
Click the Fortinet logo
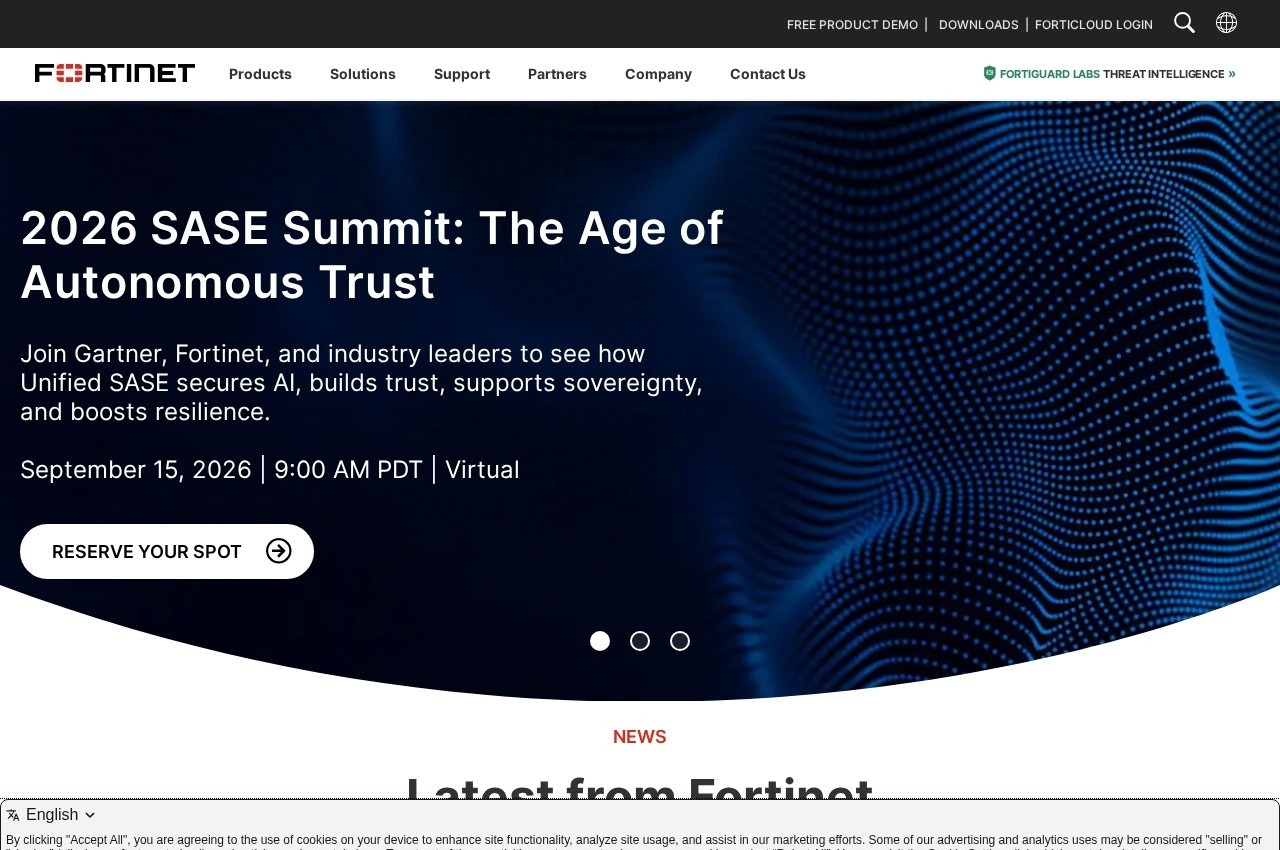115,73
